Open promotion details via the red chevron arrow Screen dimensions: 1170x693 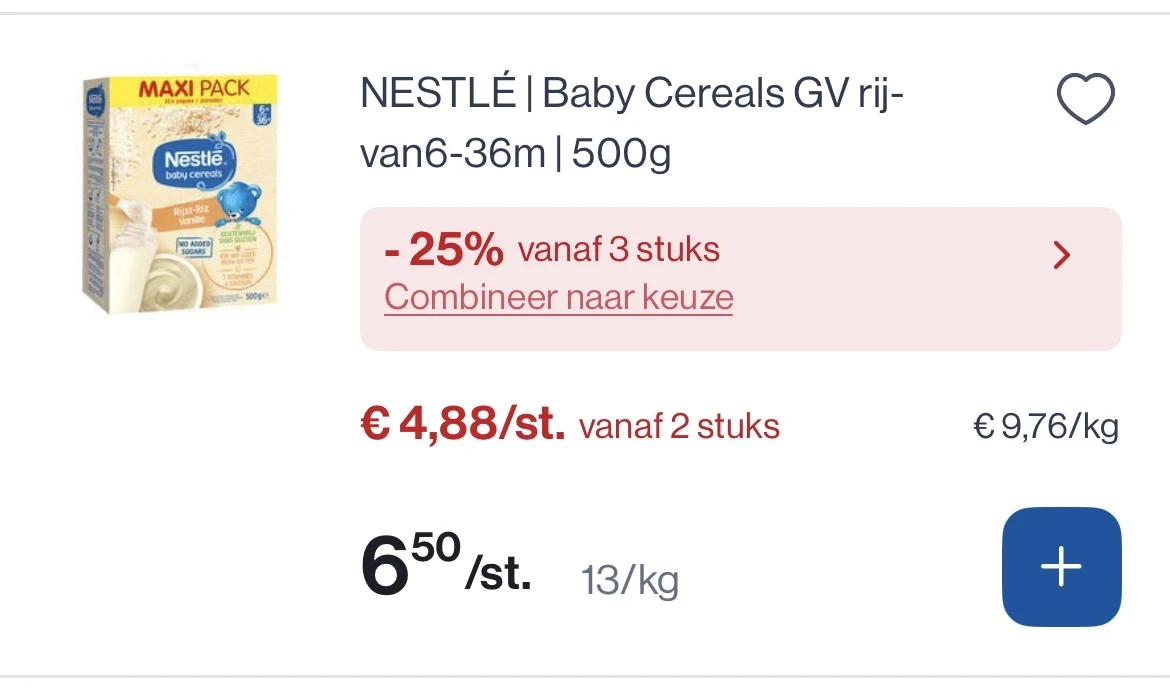[1062, 256]
